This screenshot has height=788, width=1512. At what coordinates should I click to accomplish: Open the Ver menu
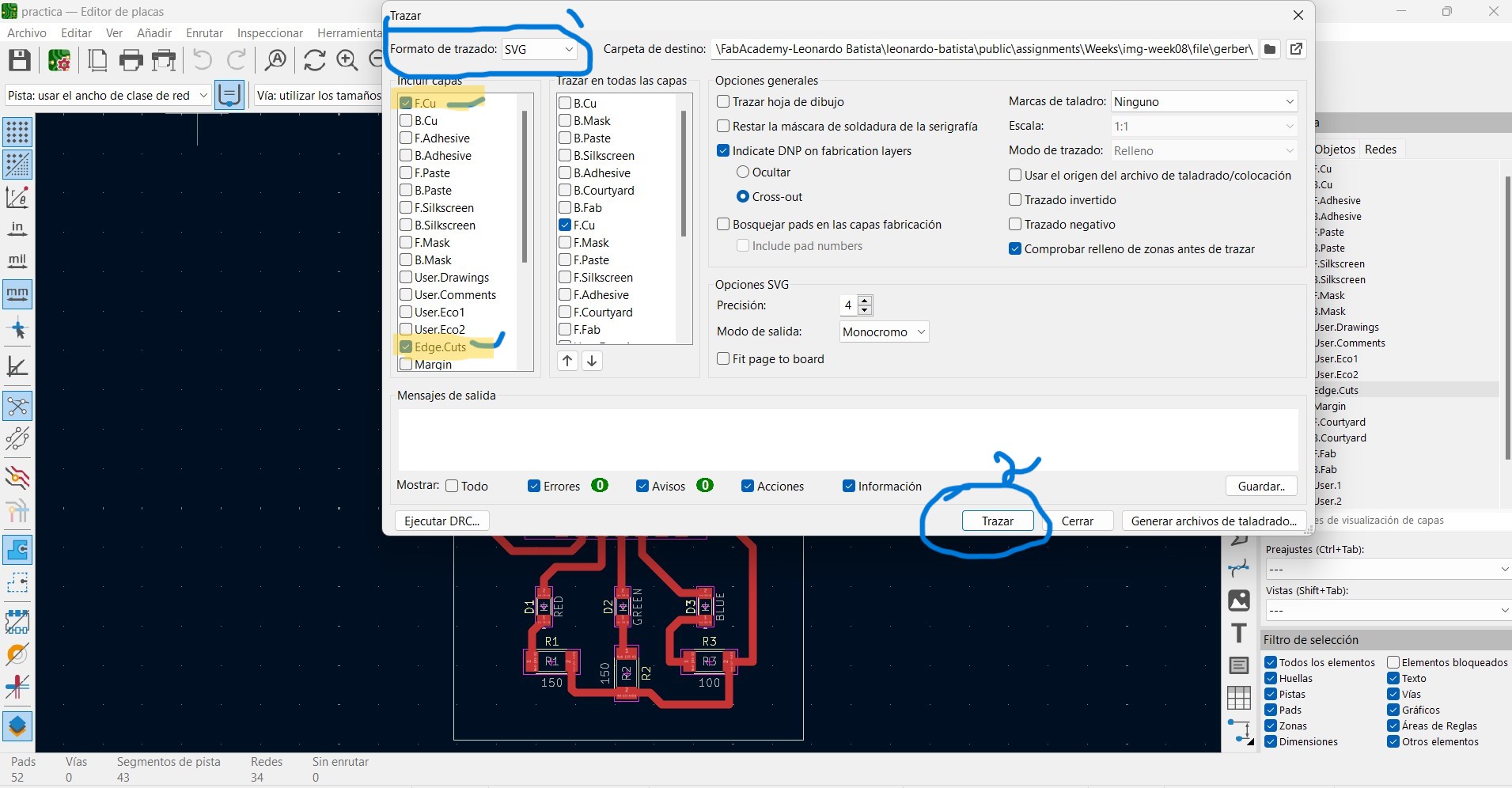coord(114,32)
